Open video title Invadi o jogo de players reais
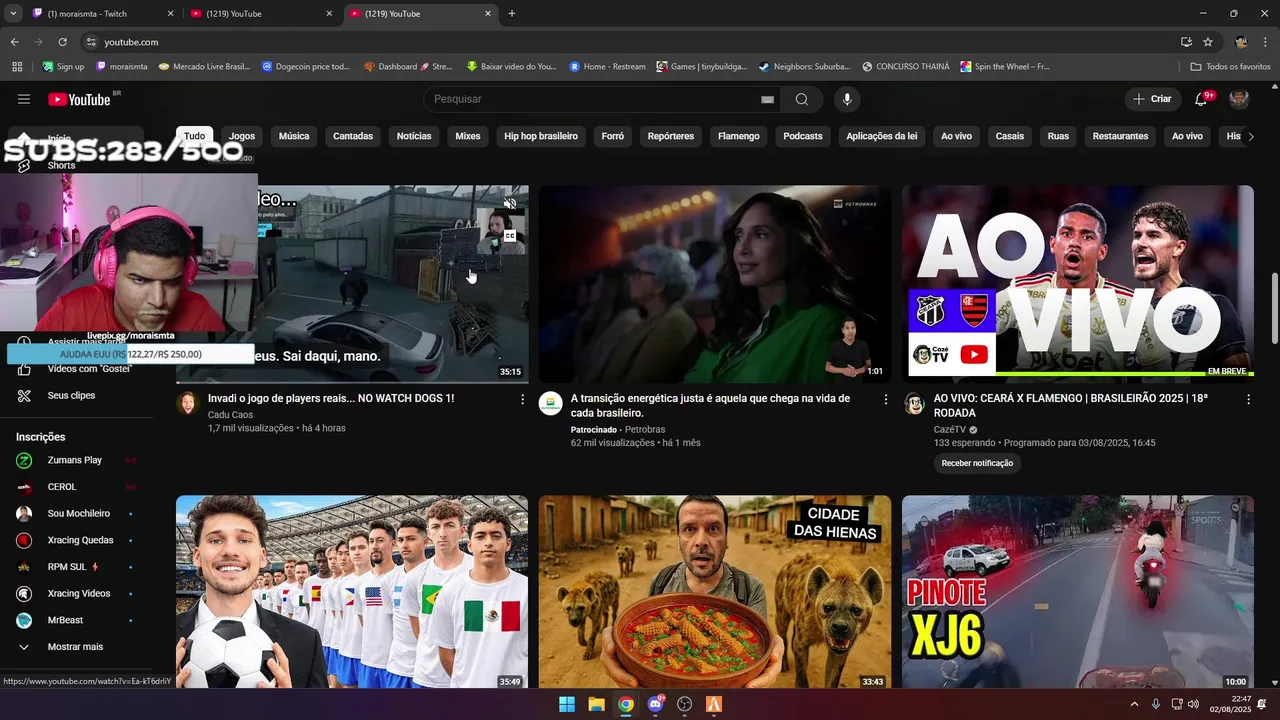This screenshot has height=720, width=1280. [x=331, y=398]
